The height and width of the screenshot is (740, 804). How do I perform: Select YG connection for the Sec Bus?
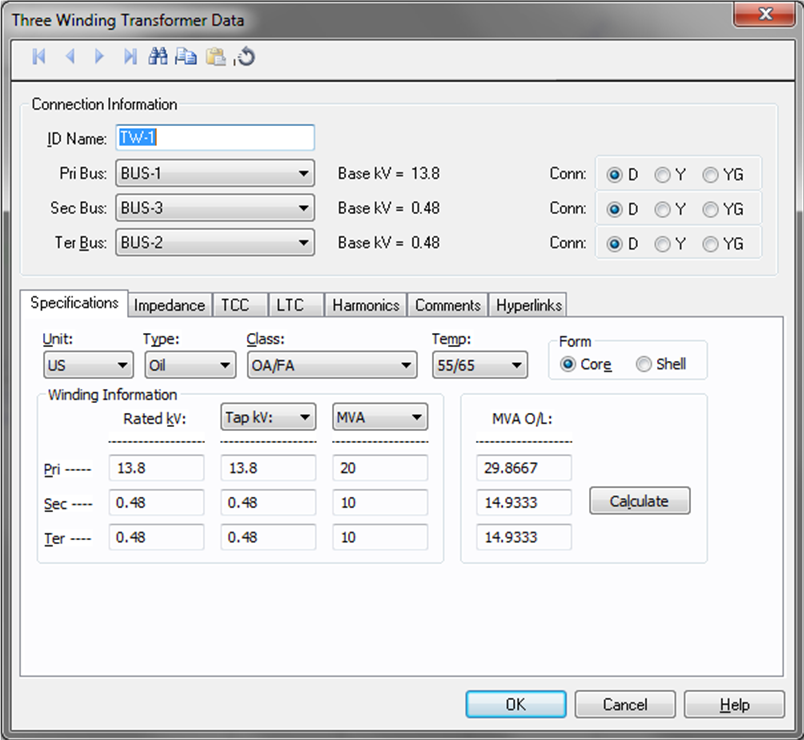click(x=710, y=209)
